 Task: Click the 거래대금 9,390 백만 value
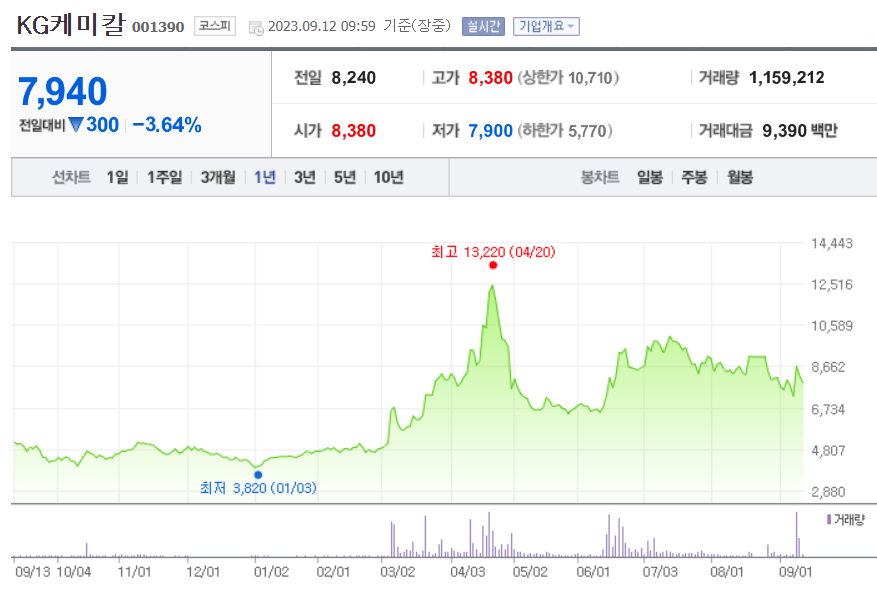point(800,131)
